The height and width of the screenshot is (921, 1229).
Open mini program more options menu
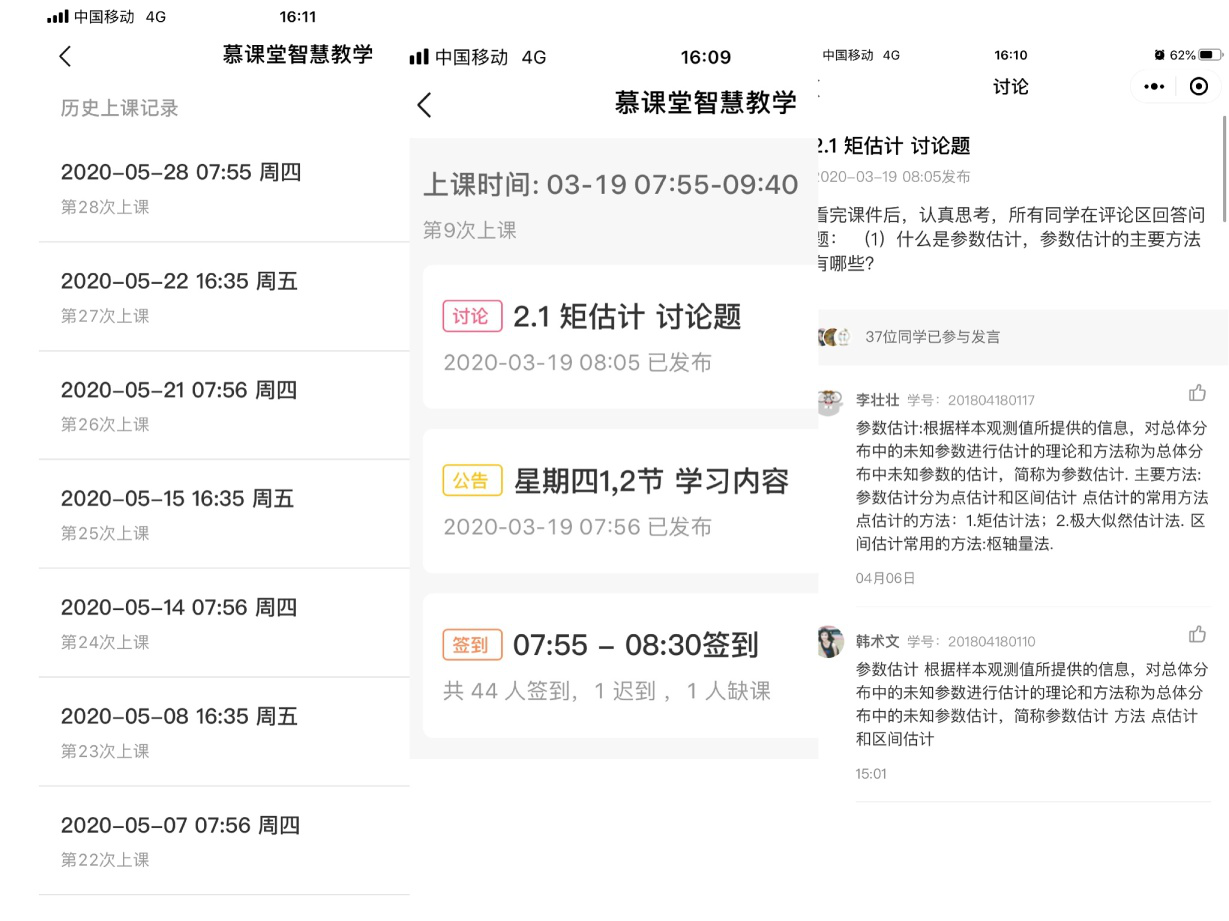point(1154,87)
